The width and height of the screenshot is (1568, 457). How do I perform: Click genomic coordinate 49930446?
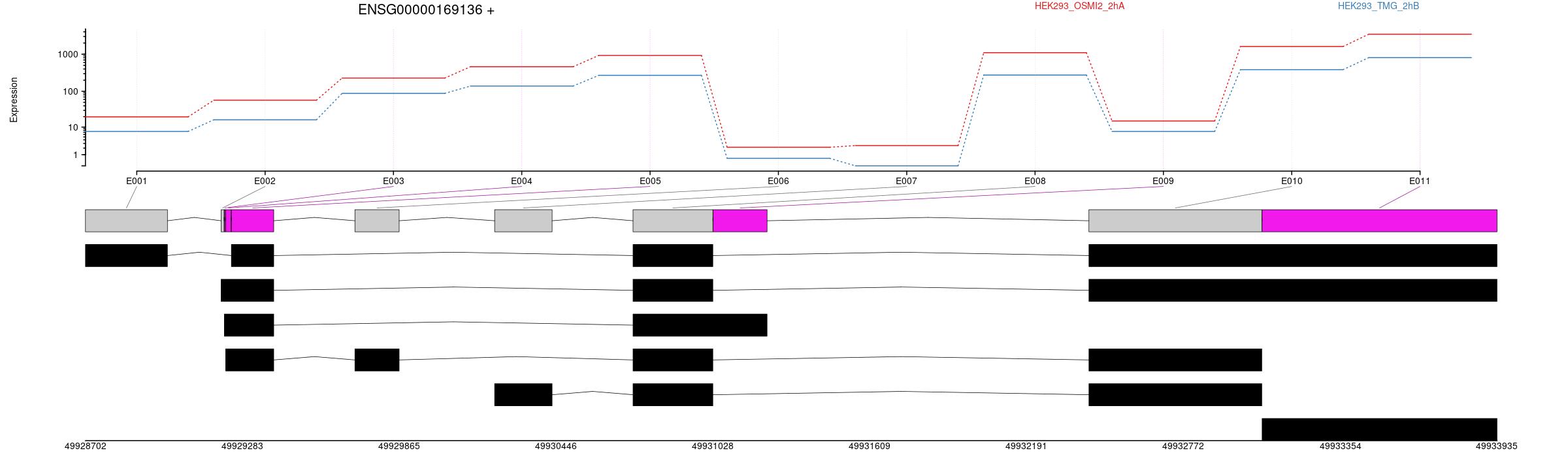556,447
